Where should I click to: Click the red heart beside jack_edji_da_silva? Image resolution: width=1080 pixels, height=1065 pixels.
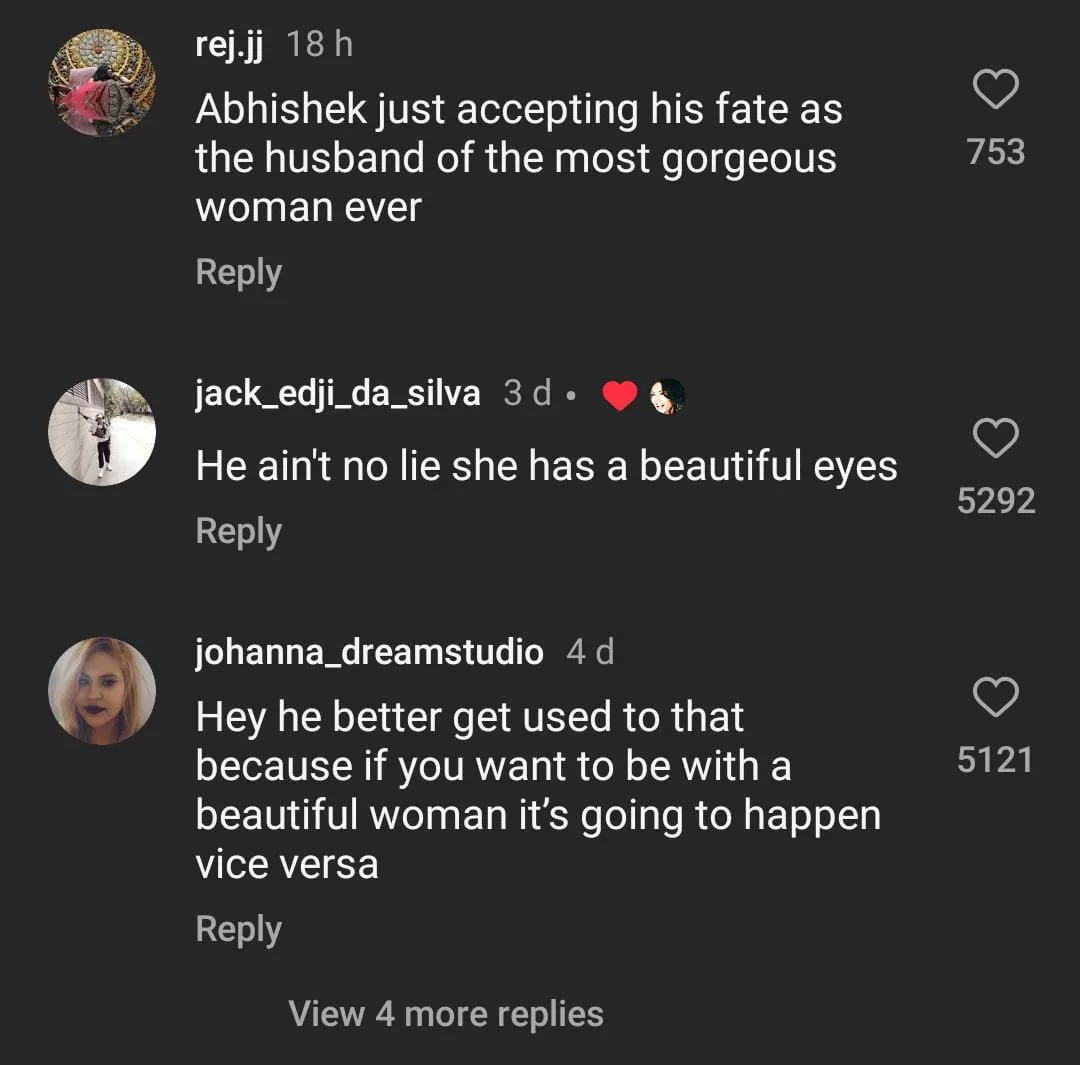click(x=620, y=396)
